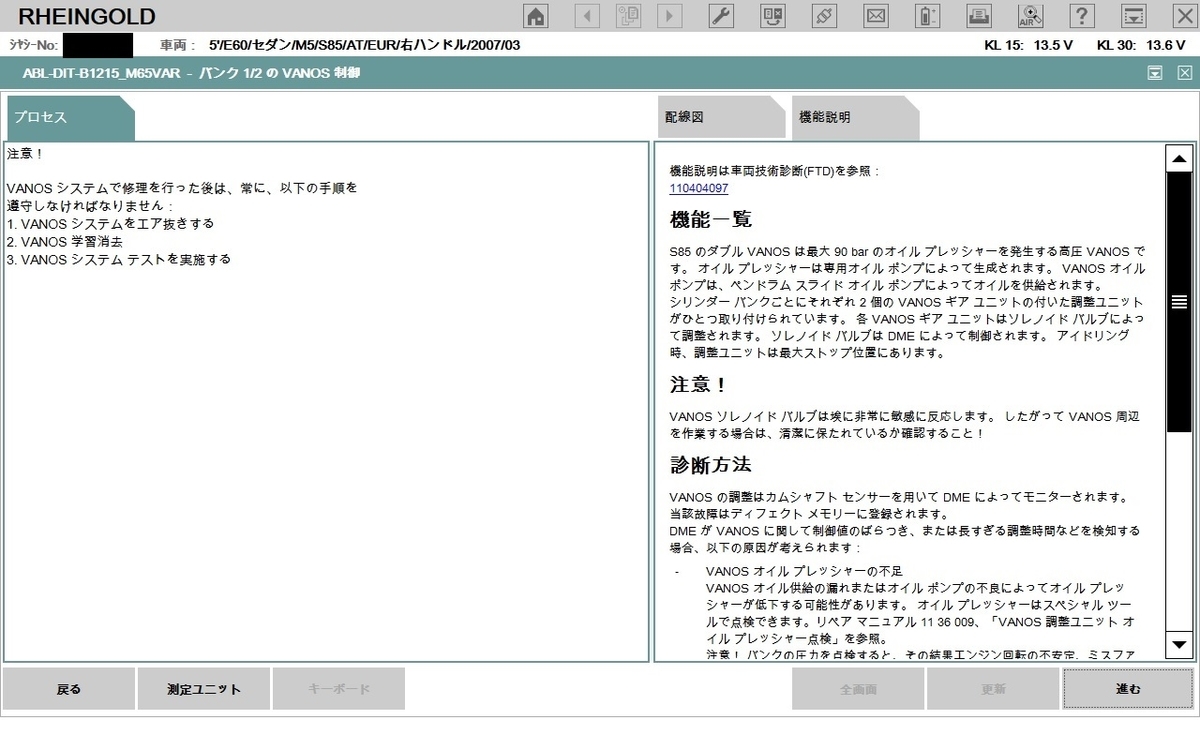Click the scrollbar up arrow

coord(1180,159)
